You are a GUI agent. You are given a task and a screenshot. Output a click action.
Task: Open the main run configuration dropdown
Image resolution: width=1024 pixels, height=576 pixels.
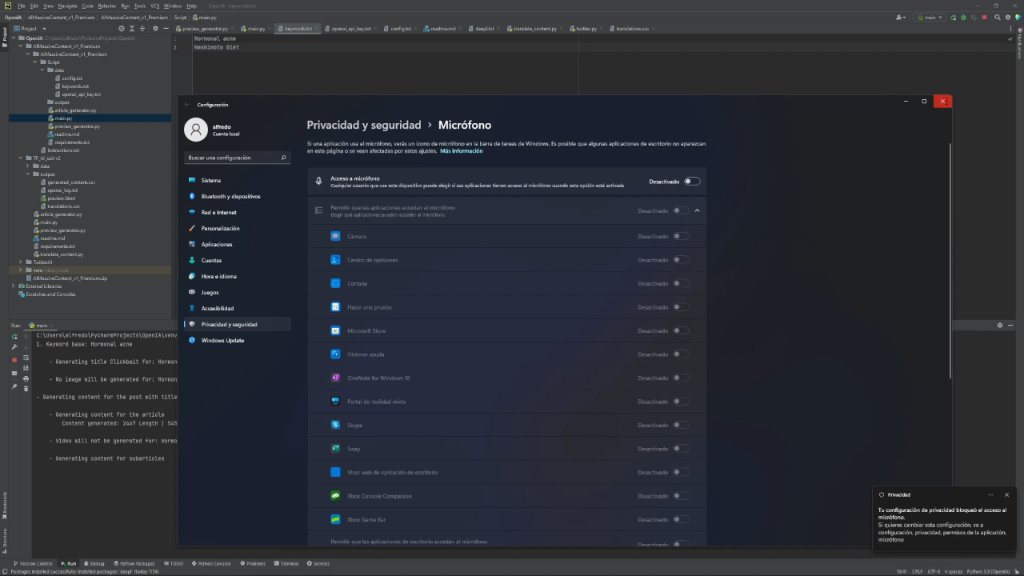(x=930, y=18)
